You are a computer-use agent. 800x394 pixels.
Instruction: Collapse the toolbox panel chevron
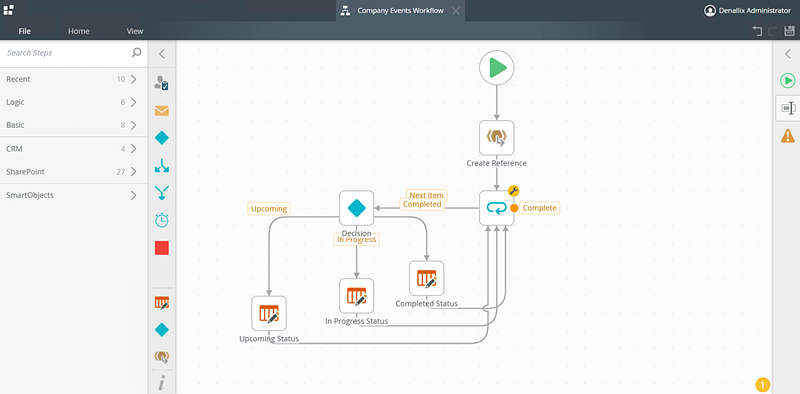tap(162, 54)
